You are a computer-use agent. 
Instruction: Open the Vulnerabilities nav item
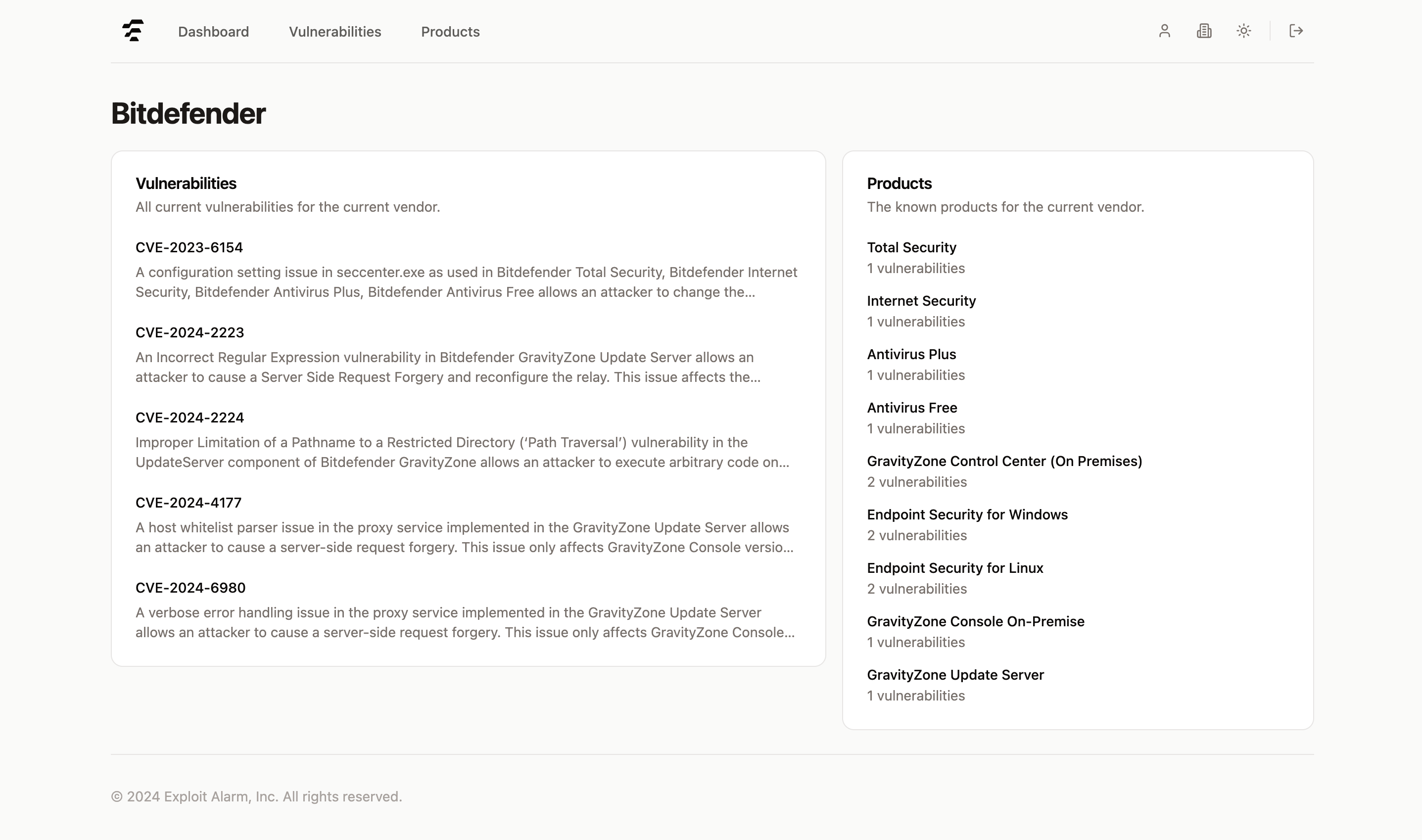click(x=335, y=32)
